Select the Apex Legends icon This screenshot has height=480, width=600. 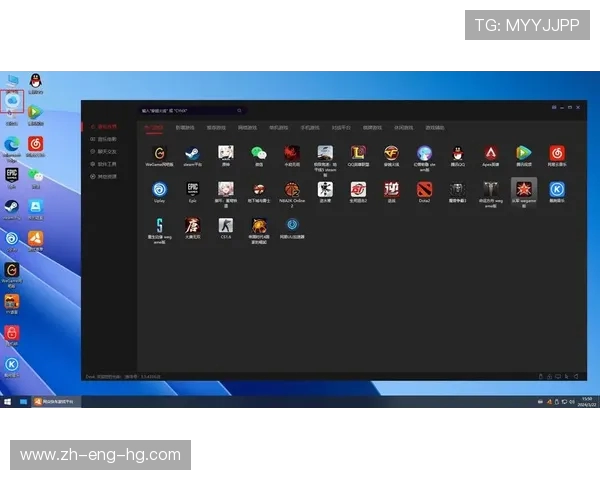[491, 153]
